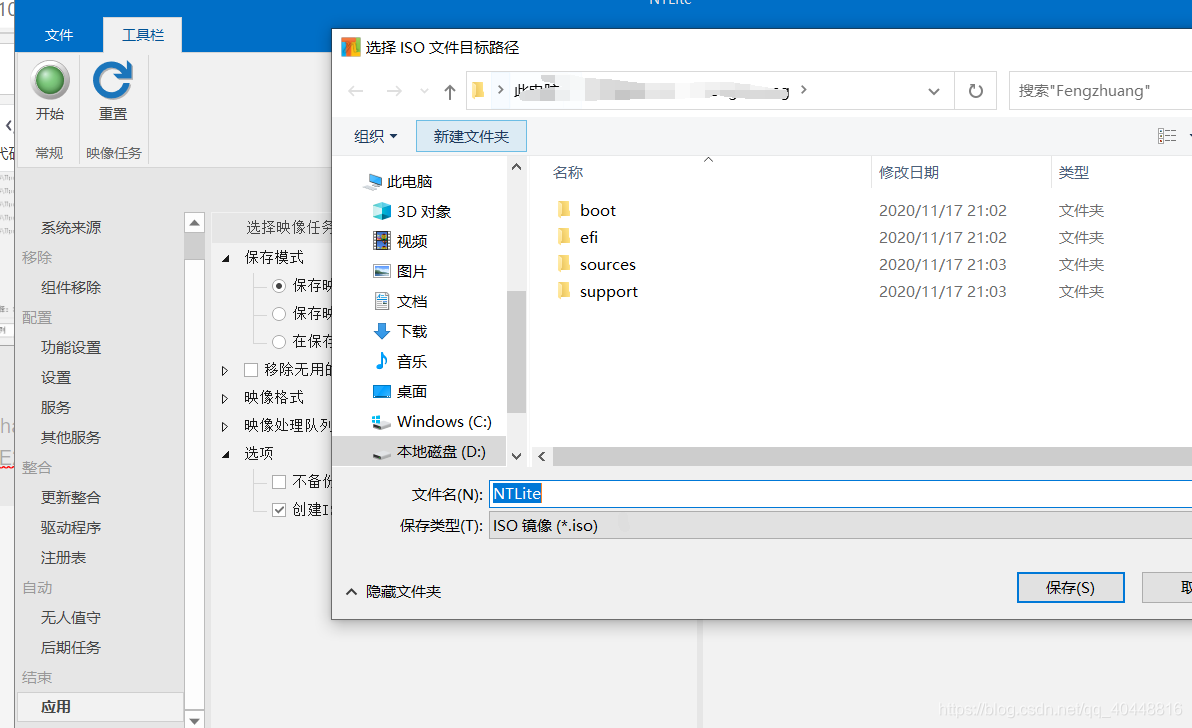Select the Windows (C:) drive in the sidebar
Viewport: 1192px width, 728px height.
[x=441, y=421]
